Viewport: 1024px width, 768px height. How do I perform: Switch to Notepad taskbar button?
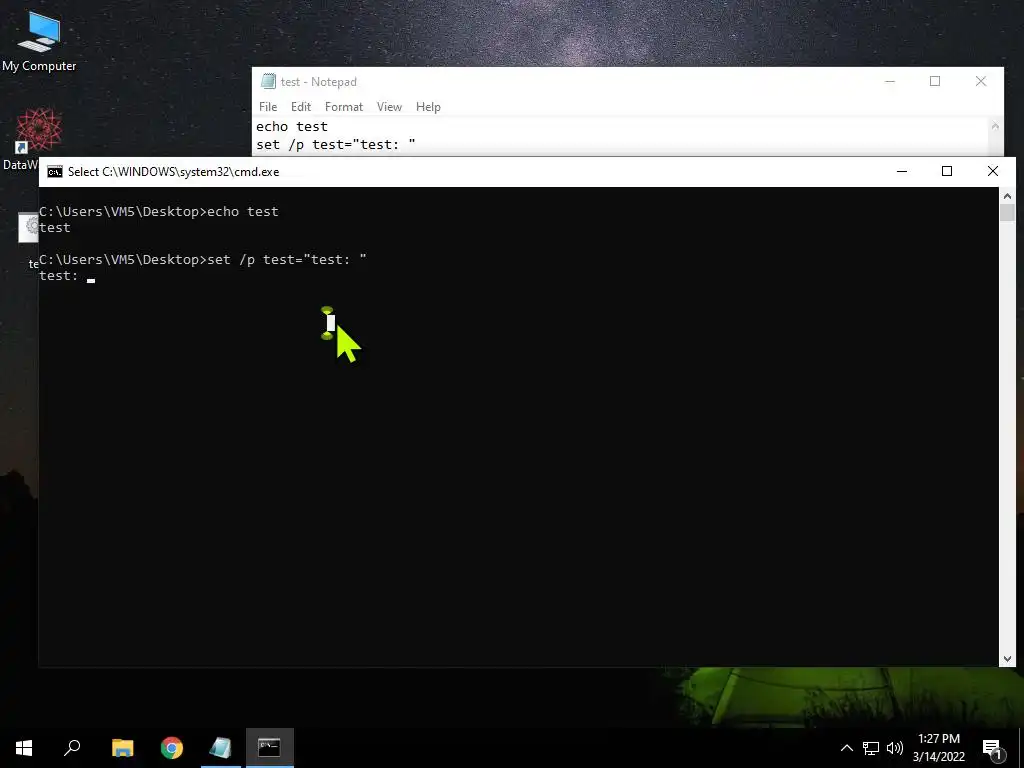point(221,748)
